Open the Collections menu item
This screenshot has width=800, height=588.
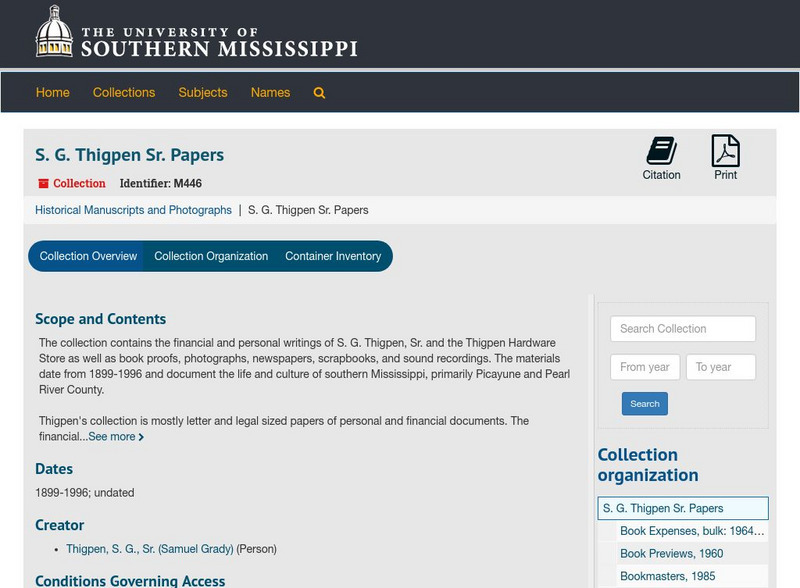(x=124, y=92)
